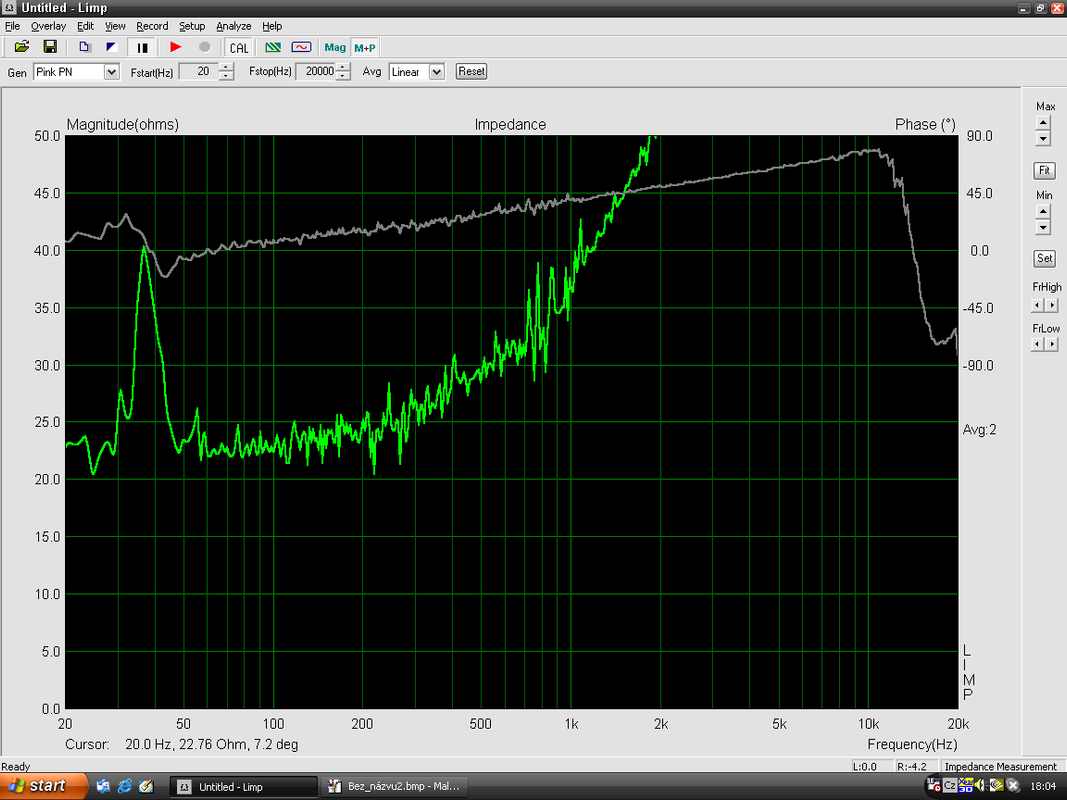Screen dimensions: 1067x800
Task: Lower graph Min with down arrow
Action: 1043,227
